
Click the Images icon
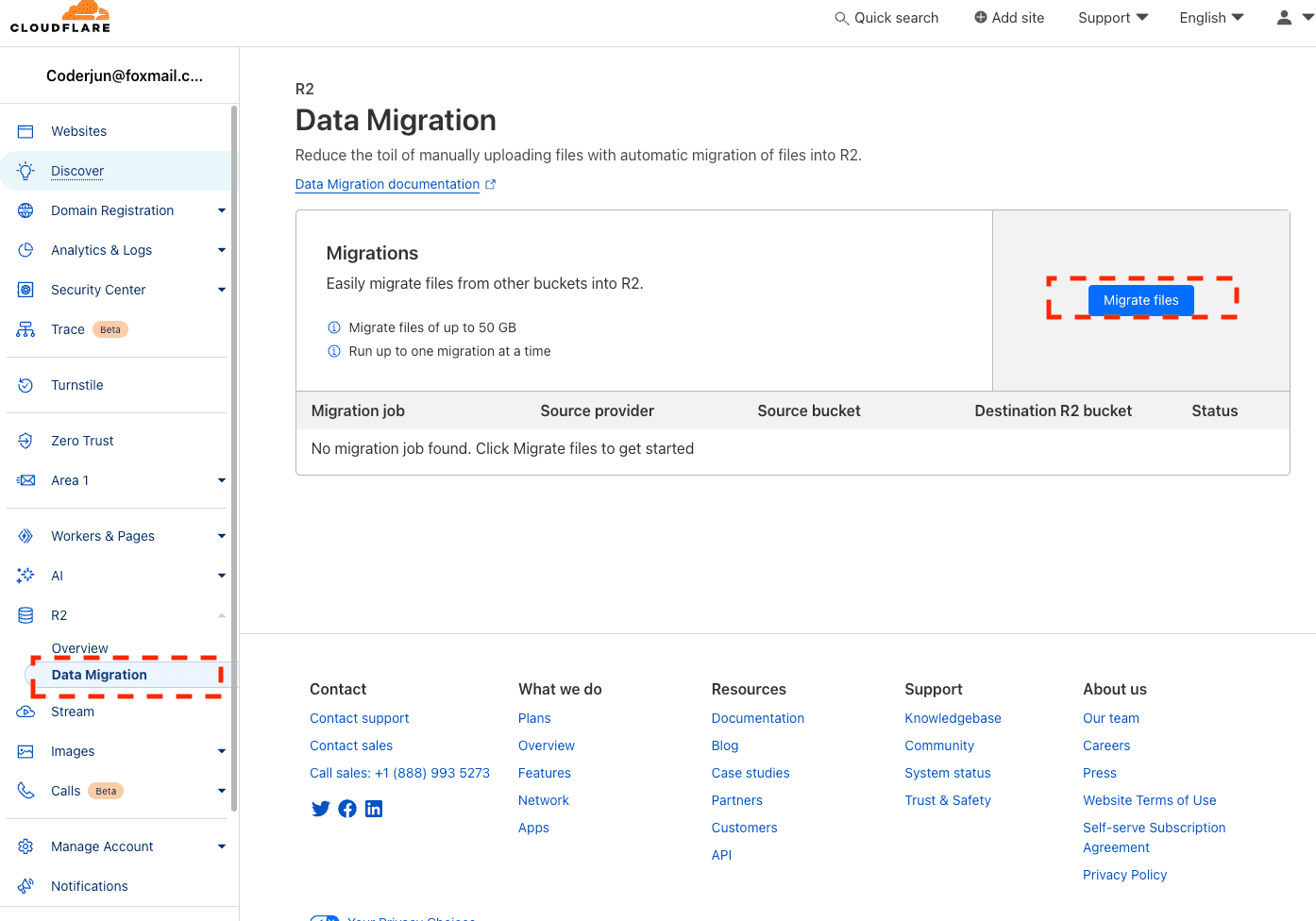25,751
